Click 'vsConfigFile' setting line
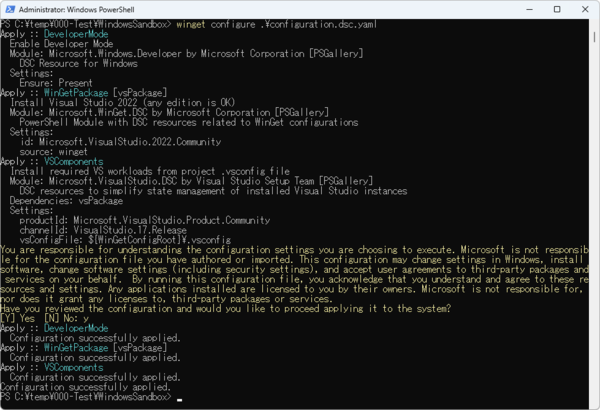 pos(125,240)
